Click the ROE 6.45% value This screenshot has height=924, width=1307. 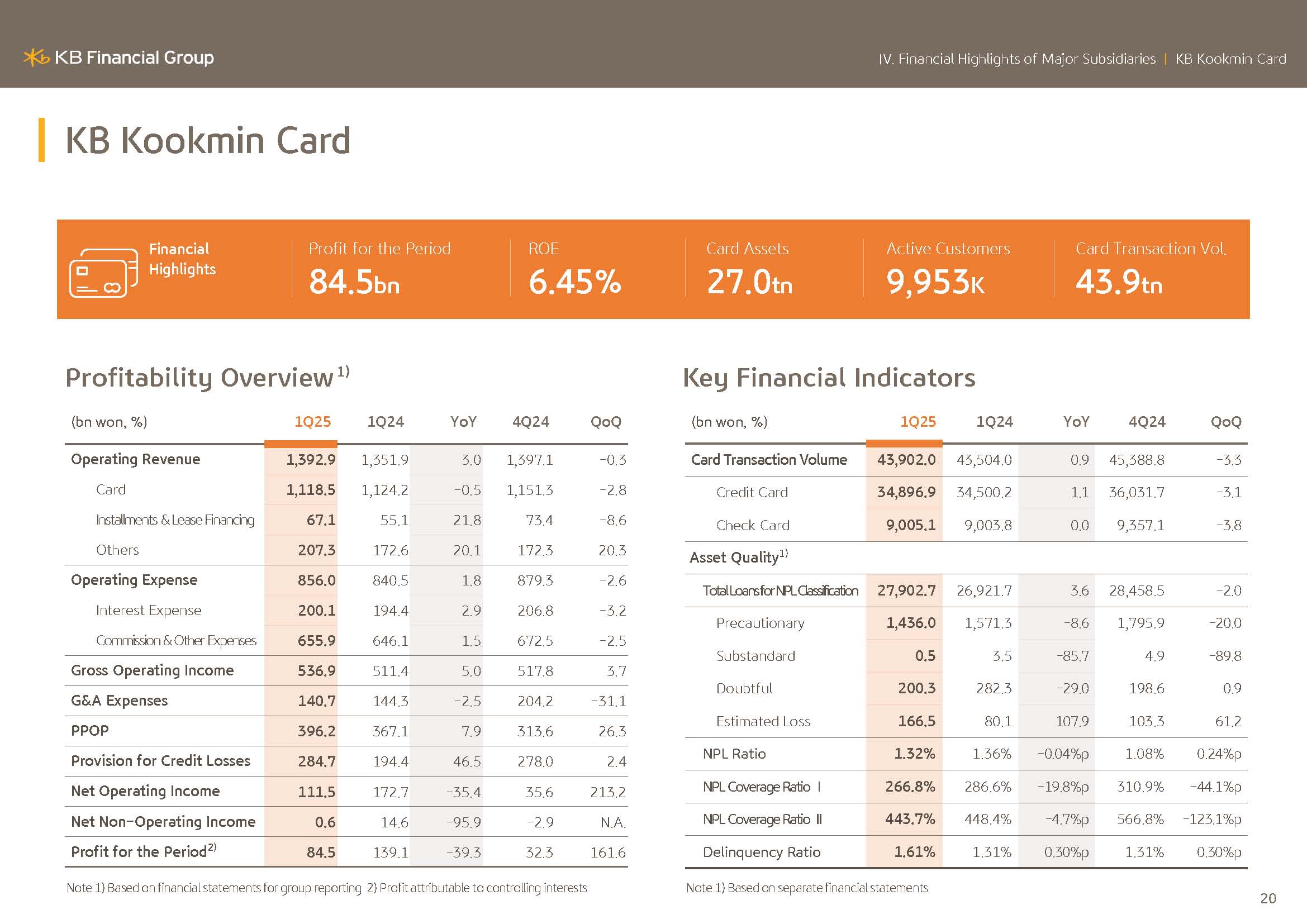(574, 282)
